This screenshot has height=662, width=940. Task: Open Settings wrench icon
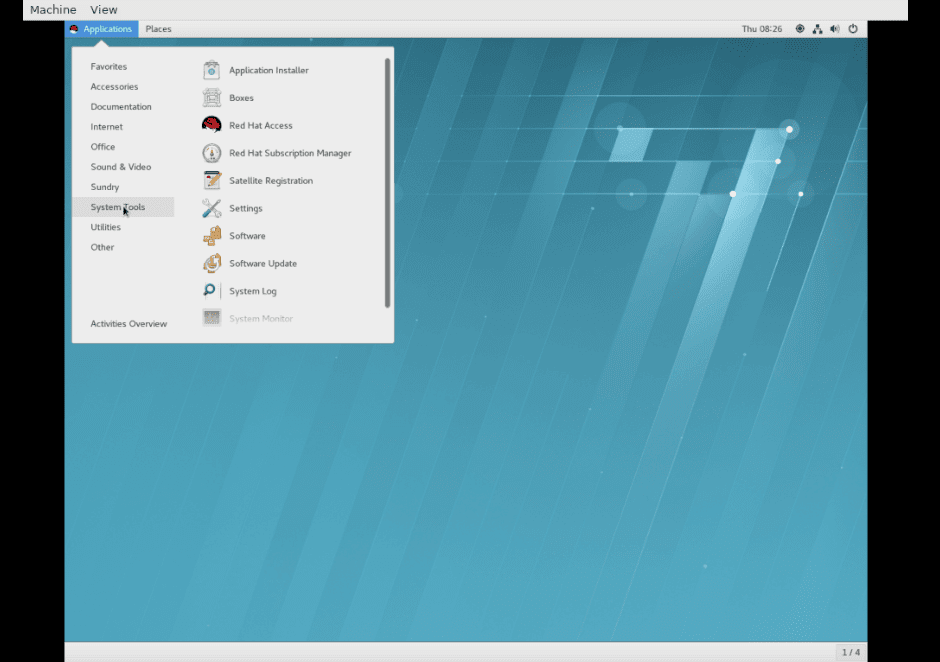tap(212, 209)
